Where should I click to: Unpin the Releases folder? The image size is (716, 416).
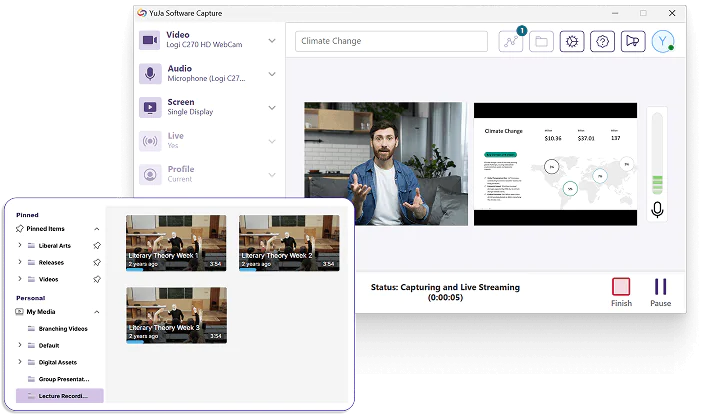97,263
